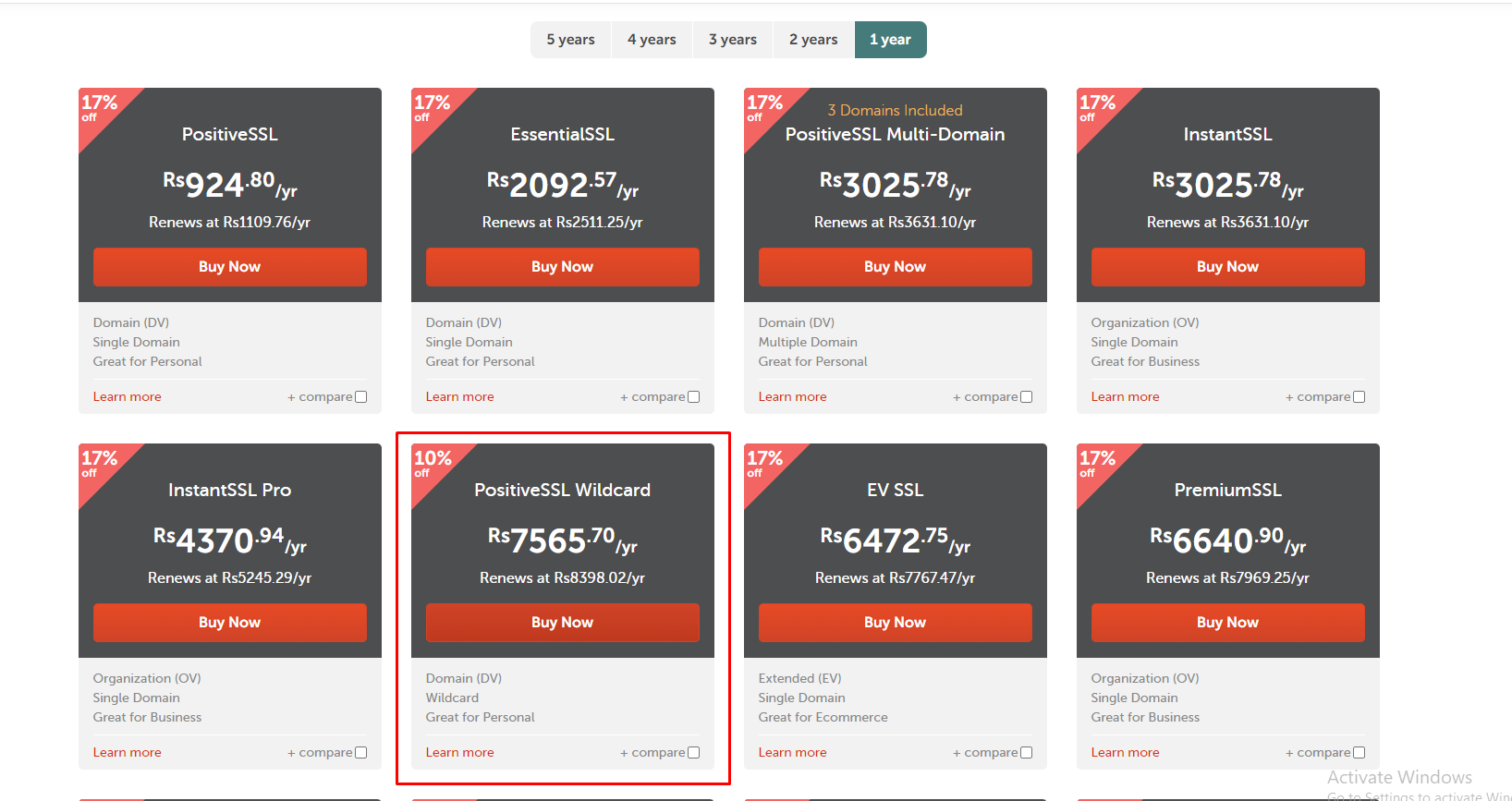Click the PositiveSSL Multi-Domain title

tap(896, 135)
